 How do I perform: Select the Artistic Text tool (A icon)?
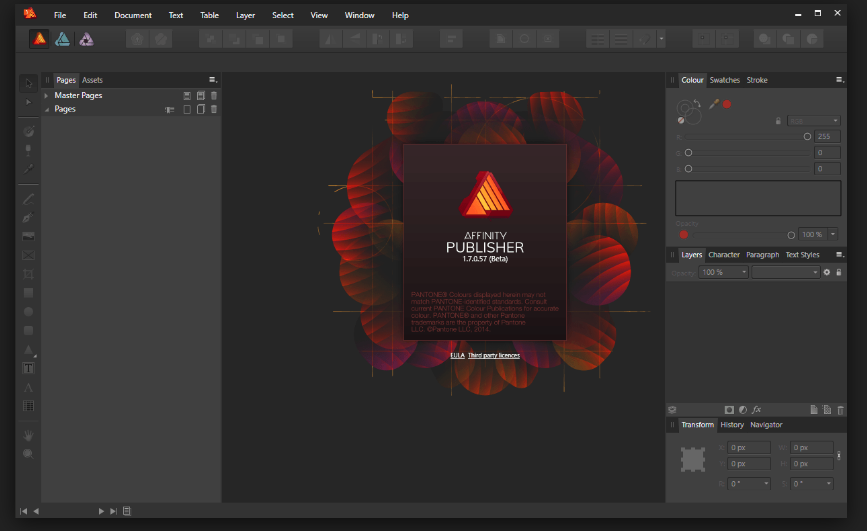pos(28,388)
